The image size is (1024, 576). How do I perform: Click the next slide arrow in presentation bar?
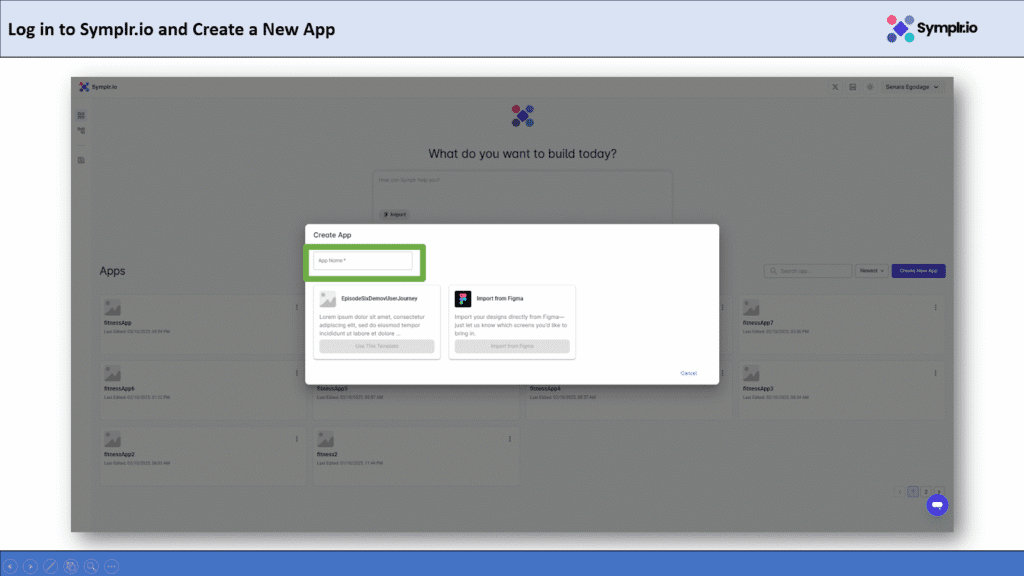30,566
